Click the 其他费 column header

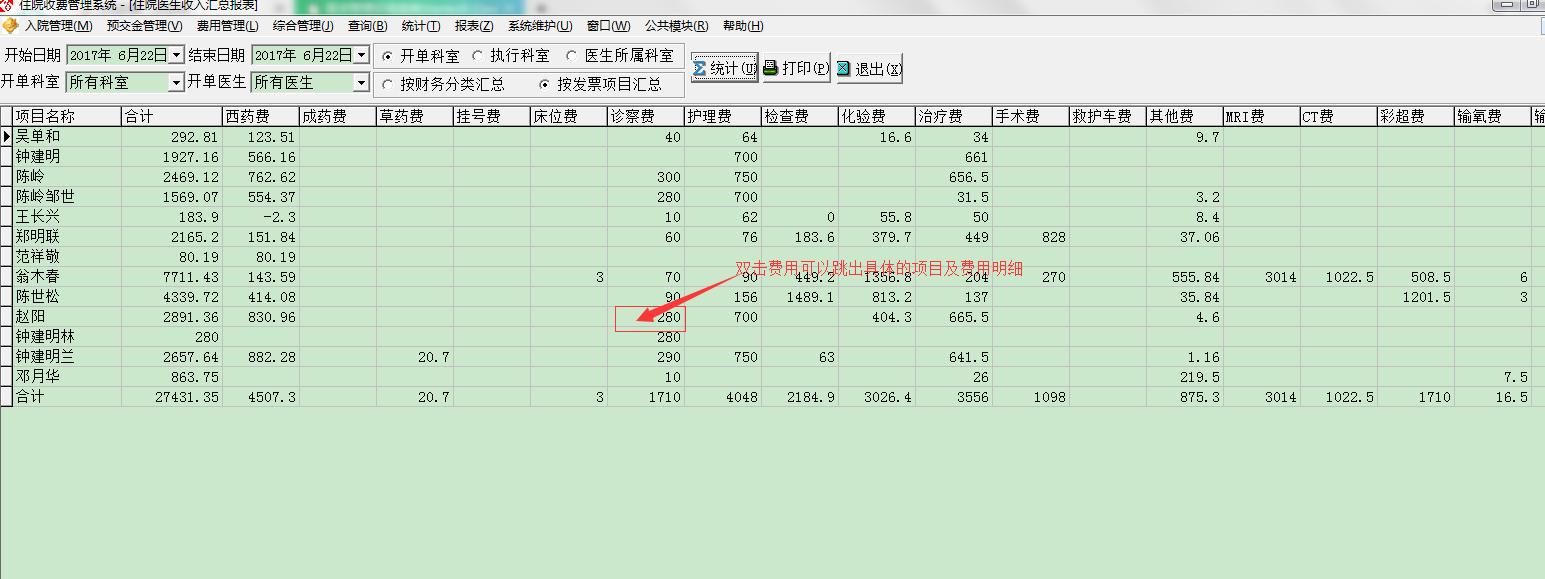tap(1185, 117)
